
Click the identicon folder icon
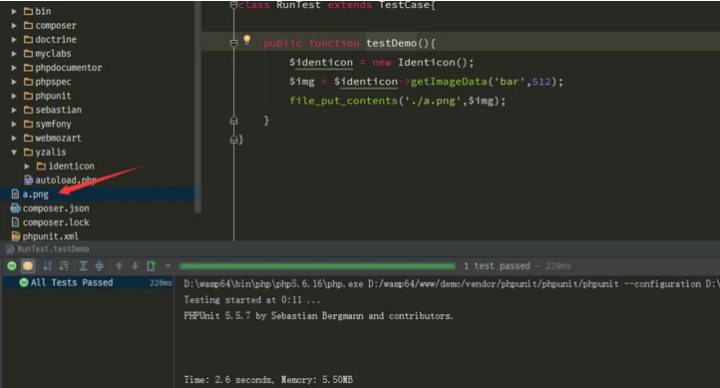[41, 166]
